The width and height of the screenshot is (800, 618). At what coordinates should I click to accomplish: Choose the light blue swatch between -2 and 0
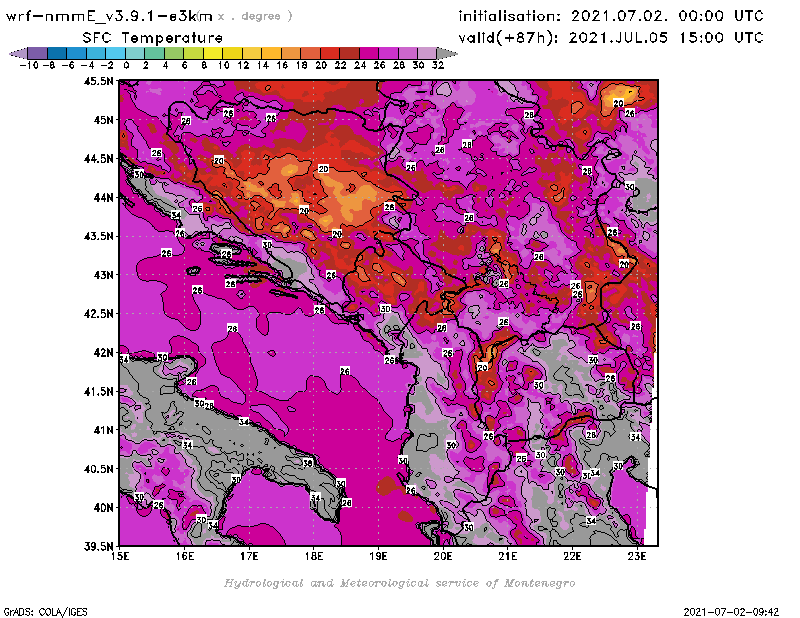tap(115, 53)
